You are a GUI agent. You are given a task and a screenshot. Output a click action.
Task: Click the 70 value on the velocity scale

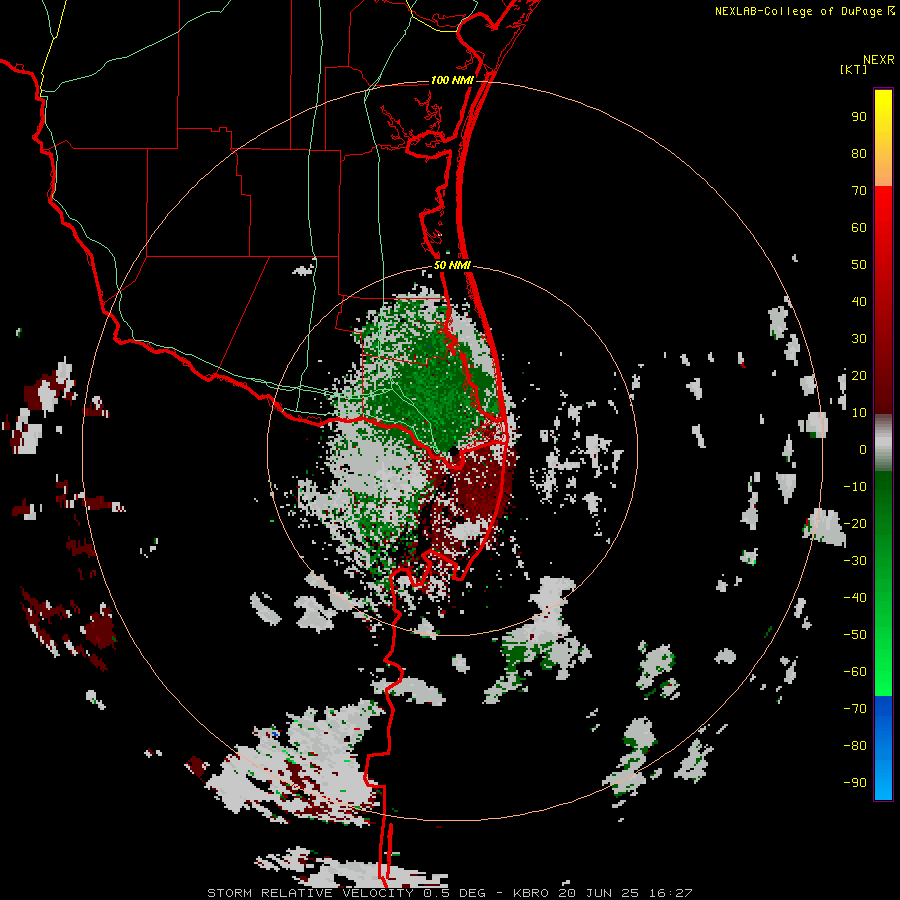(859, 191)
